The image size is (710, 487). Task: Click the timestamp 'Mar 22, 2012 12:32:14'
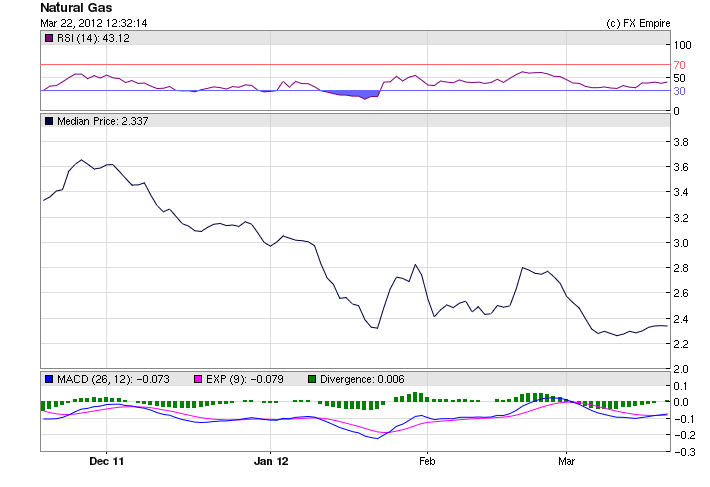(x=94, y=23)
